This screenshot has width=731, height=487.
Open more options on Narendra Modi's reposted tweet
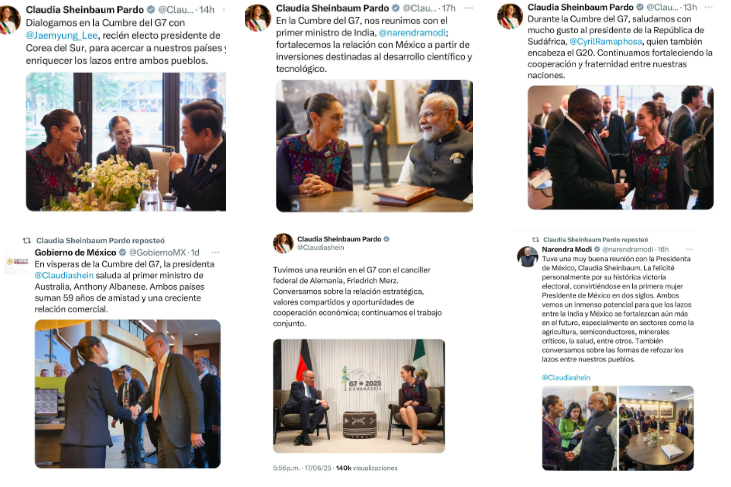690,249
